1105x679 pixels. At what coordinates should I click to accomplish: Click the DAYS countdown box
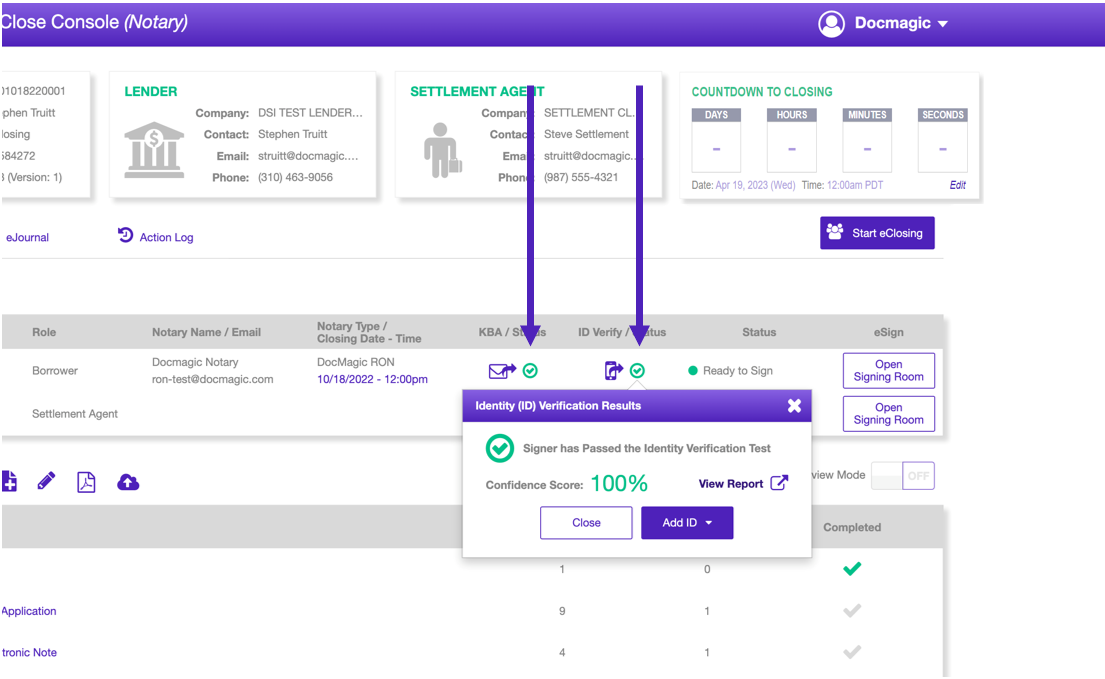coord(716,140)
